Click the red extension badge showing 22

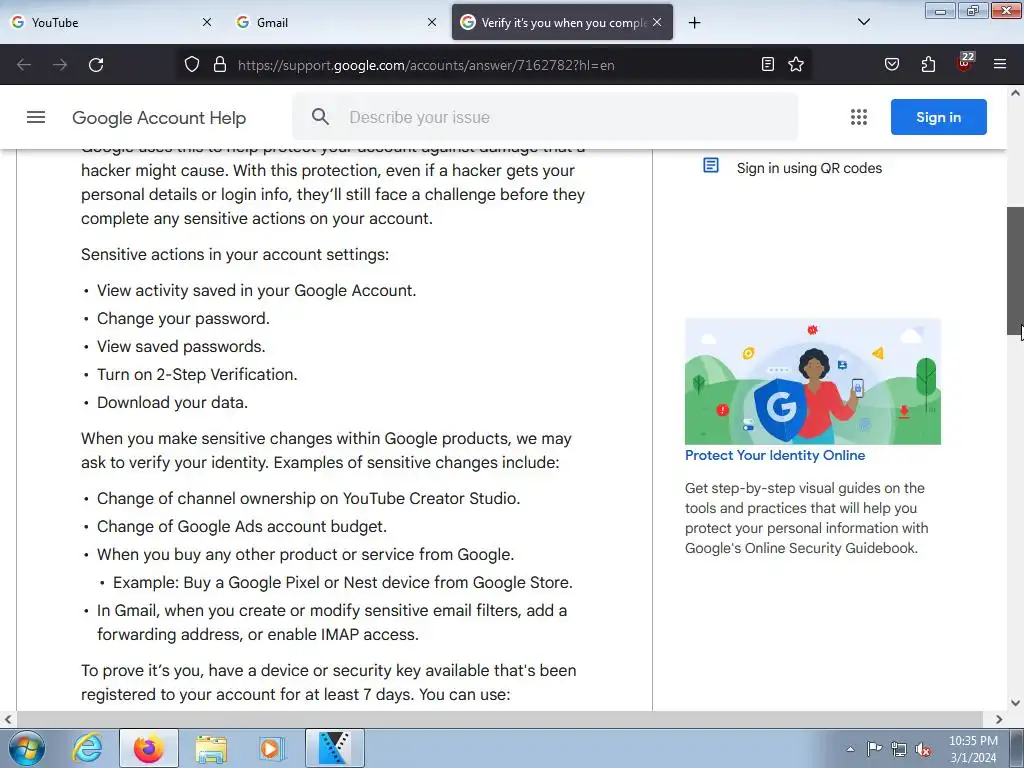pos(965,62)
